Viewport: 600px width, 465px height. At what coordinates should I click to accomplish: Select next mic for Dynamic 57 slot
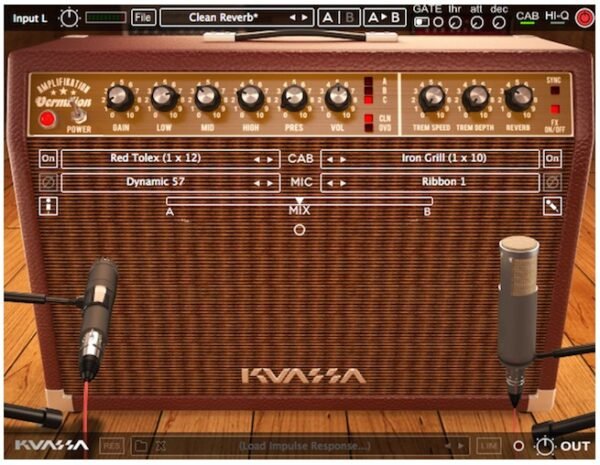click(269, 183)
